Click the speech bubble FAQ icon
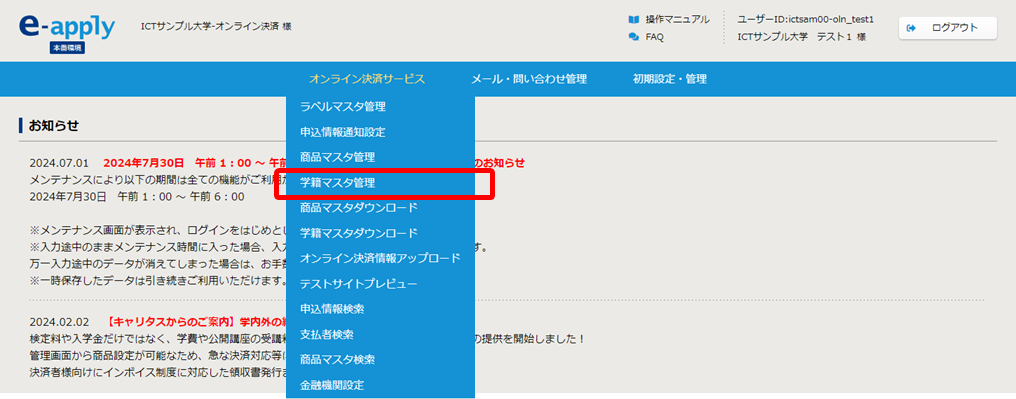 (634, 37)
